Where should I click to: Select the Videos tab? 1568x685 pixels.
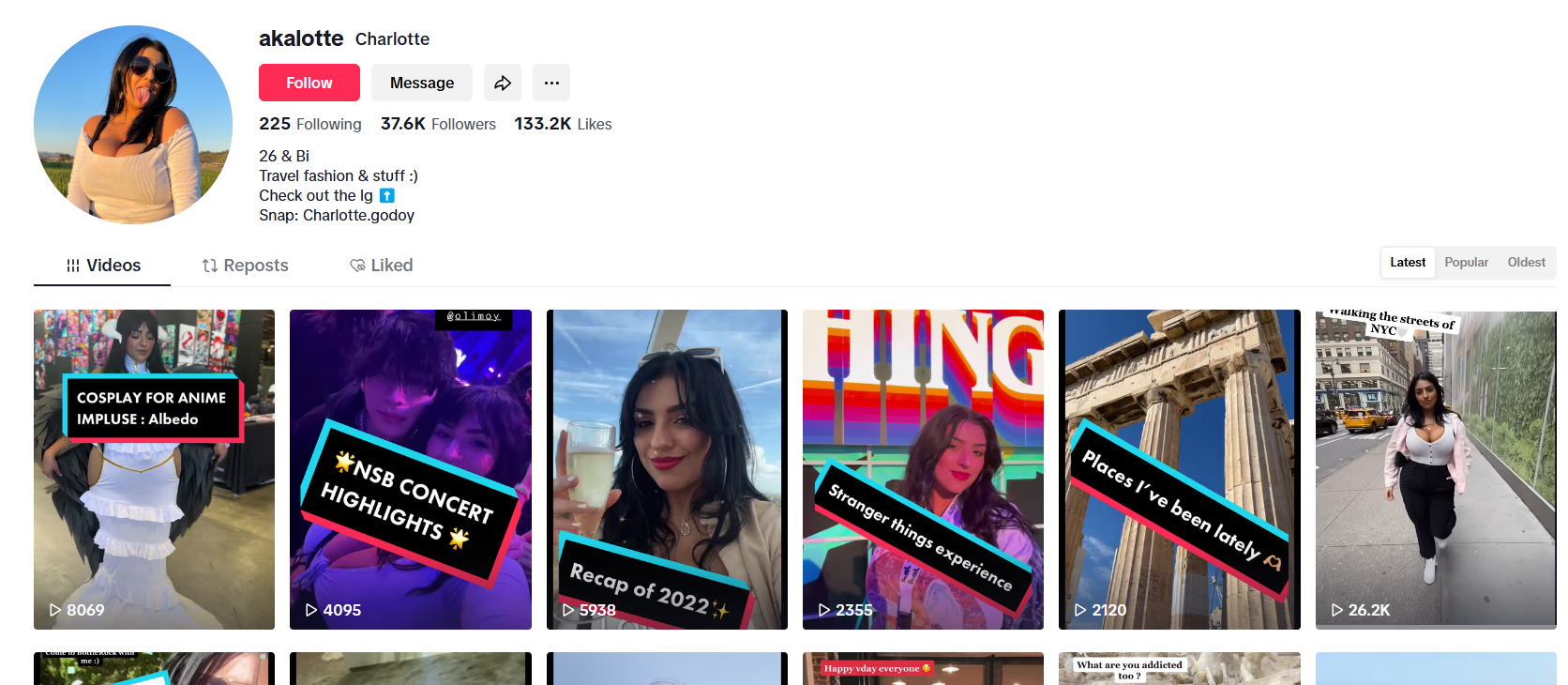[103, 266]
